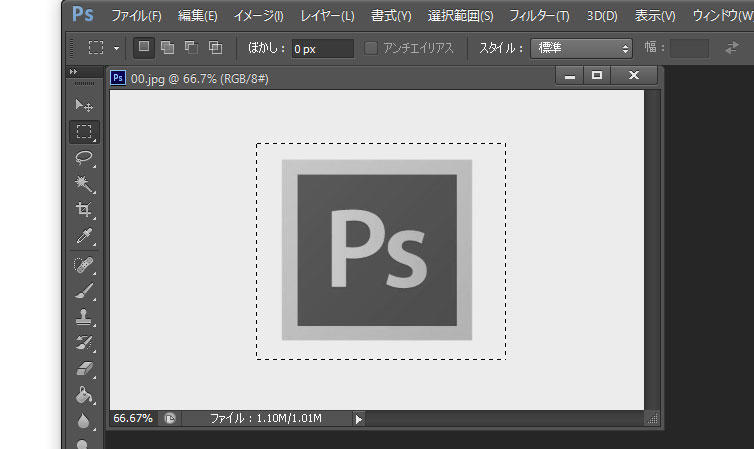Open the スタイル dropdown set to 標準
This screenshot has height=449, width=754.
[x=581, y=48]
